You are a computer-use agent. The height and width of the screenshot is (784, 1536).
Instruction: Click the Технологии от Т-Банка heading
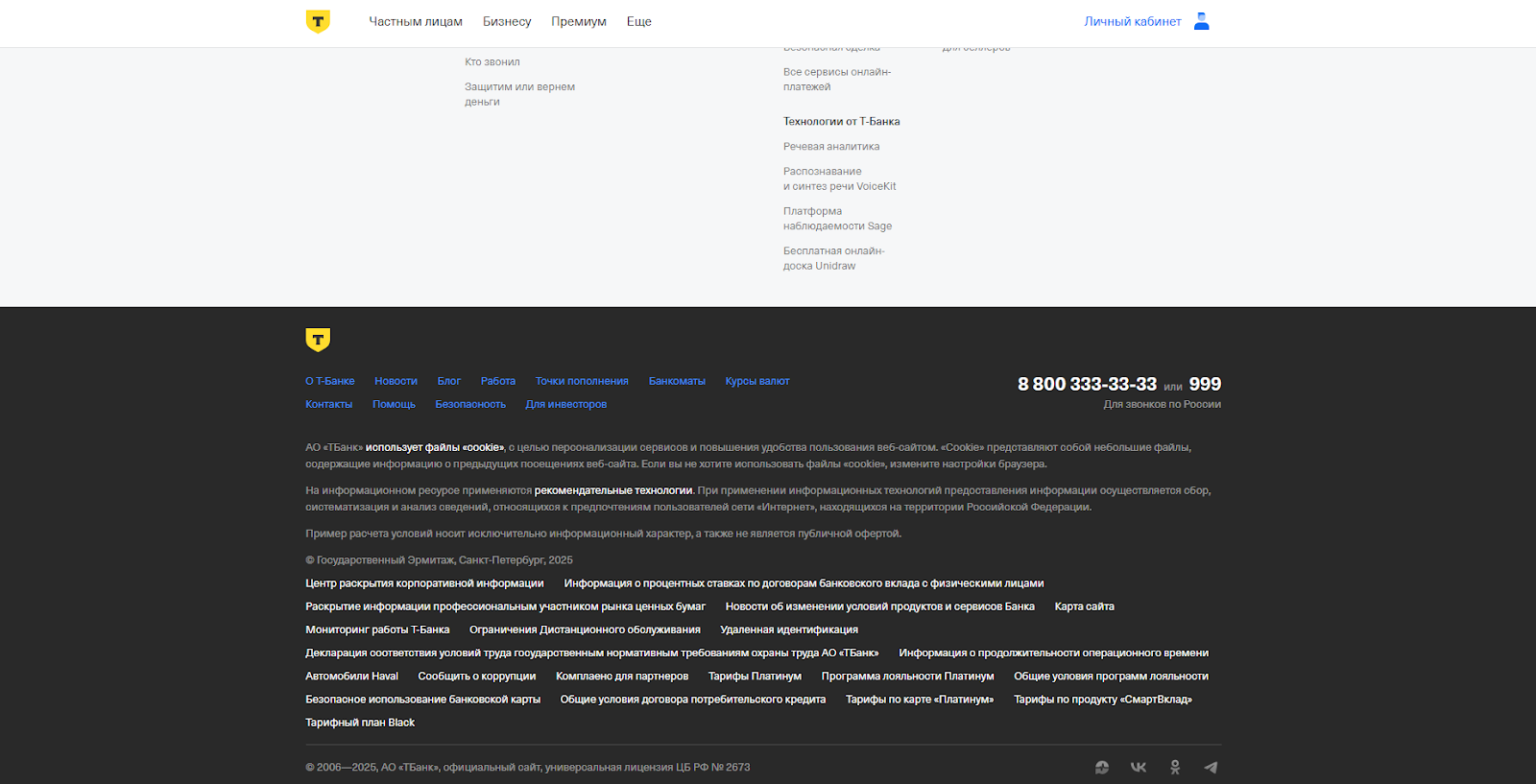pos(841,121)
